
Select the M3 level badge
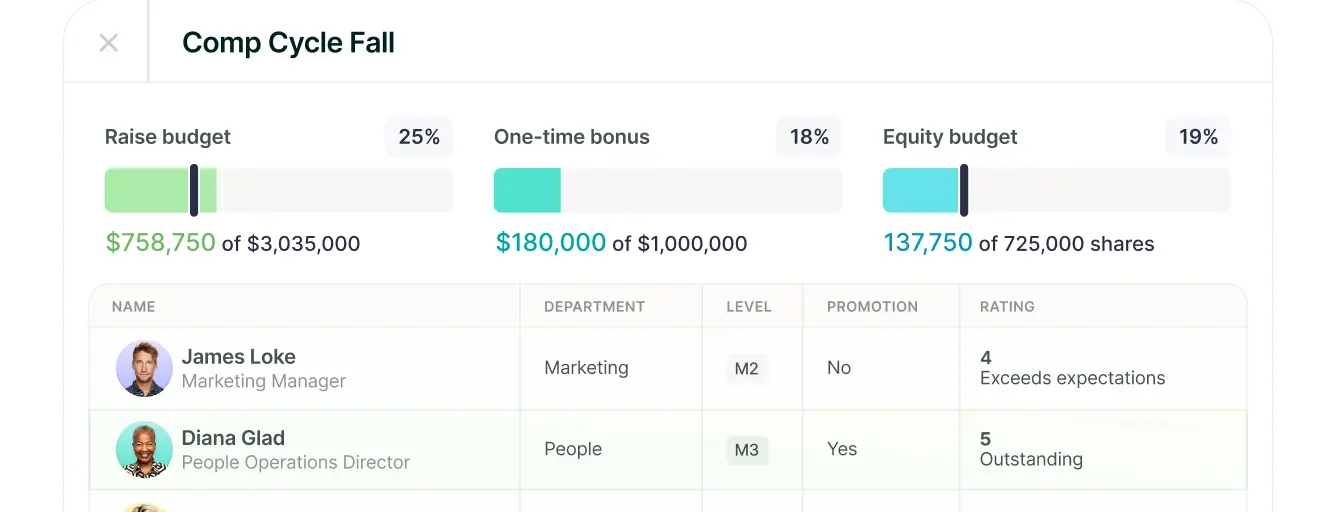point(747,450)
